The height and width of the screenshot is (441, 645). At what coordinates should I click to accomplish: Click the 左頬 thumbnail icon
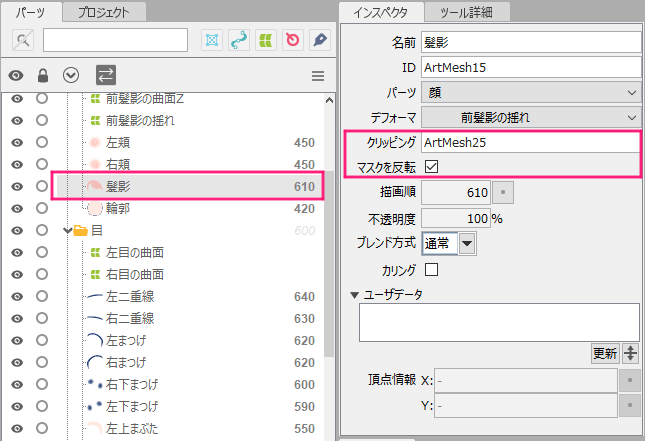click(x=95, y=142)
